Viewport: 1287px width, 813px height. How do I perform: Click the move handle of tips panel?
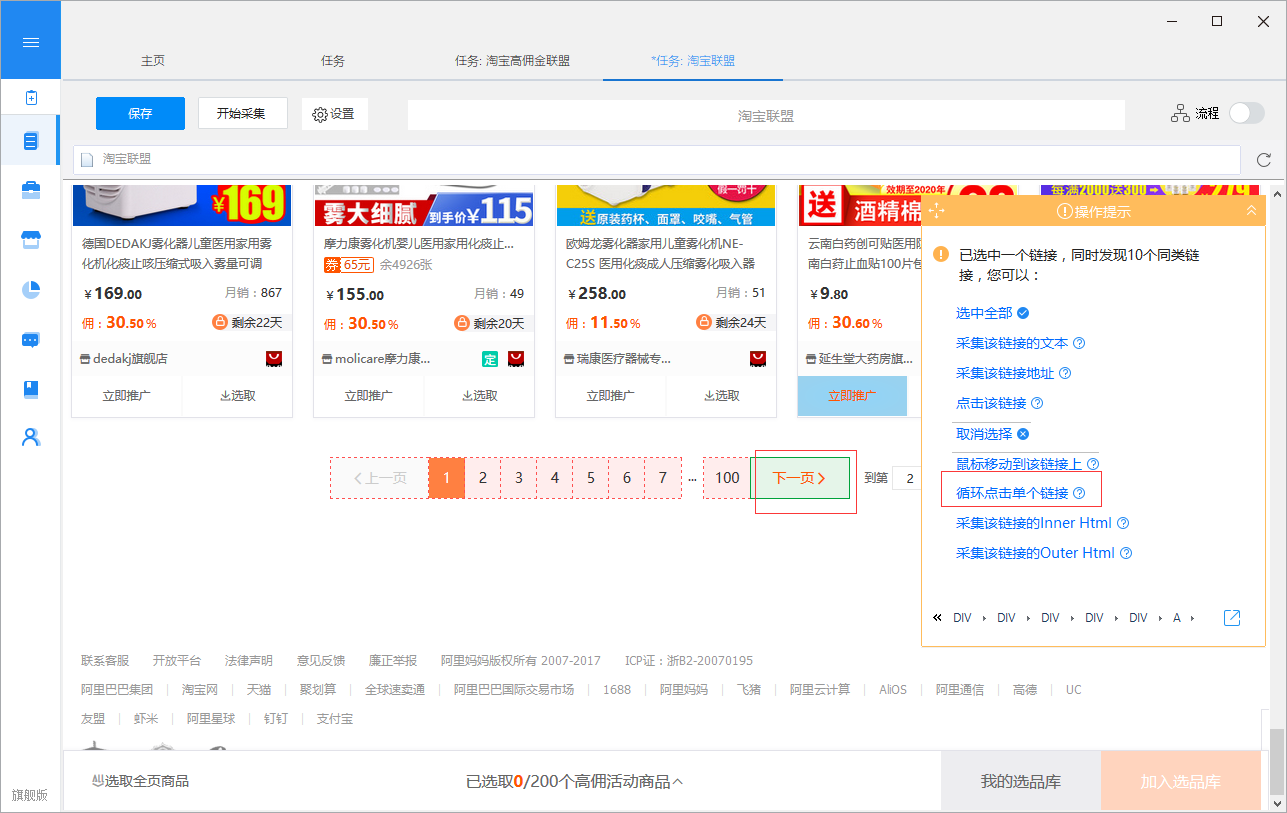[936, 211]
